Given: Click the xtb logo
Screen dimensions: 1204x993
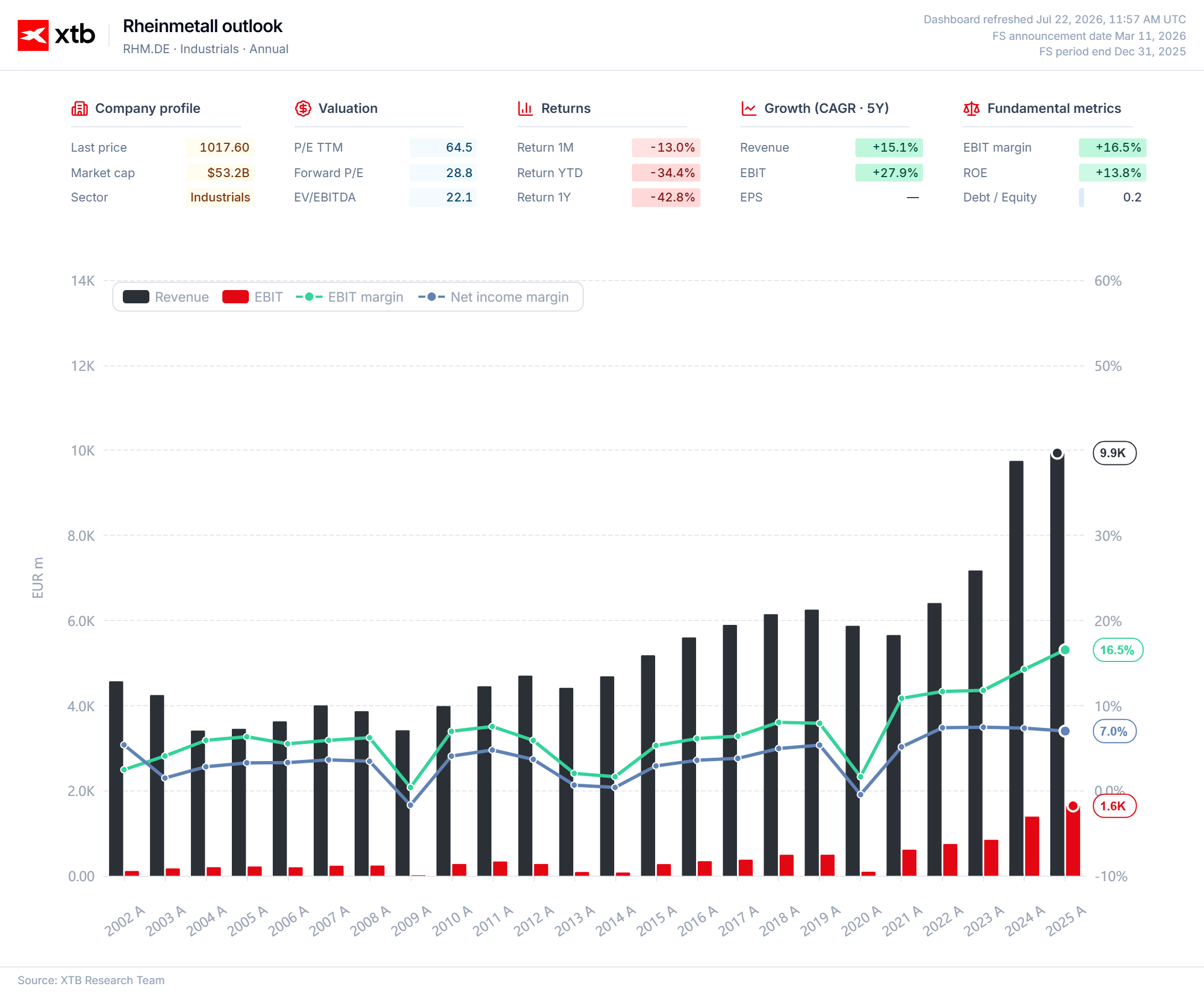Looking at the screenshot, I should (x=56, y=35).
